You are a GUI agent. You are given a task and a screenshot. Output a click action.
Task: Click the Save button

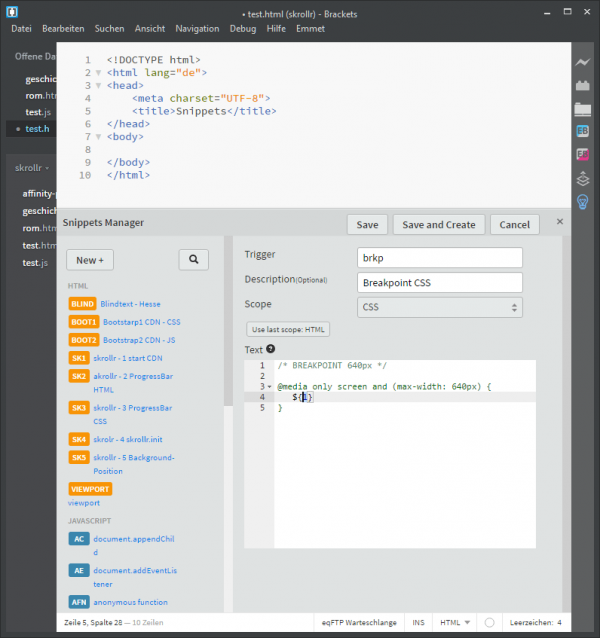click(x=367, y=225)
